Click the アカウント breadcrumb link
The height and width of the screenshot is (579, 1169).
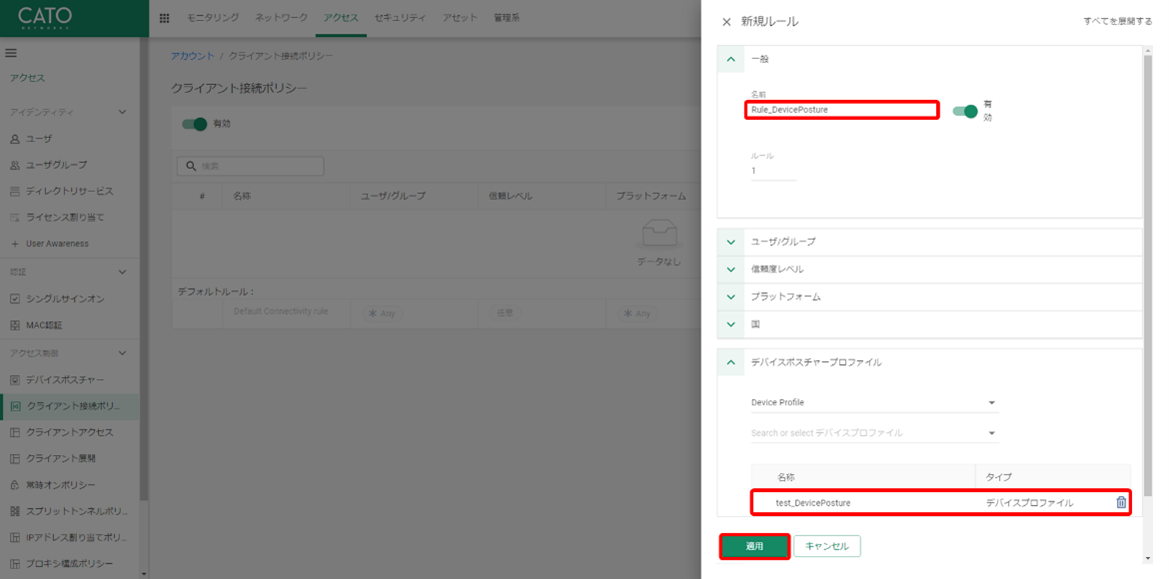click(192, 56)
